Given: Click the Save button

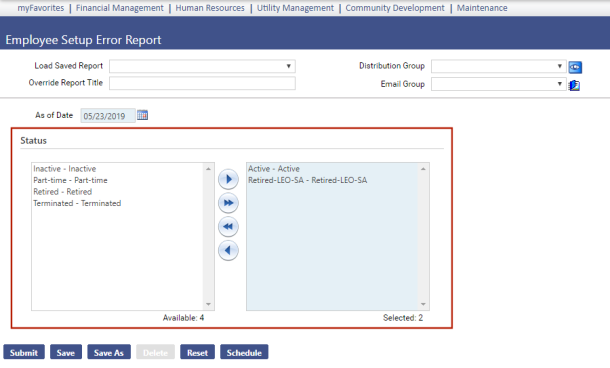Looking at the screenshot, I should [x=66, y=352].
